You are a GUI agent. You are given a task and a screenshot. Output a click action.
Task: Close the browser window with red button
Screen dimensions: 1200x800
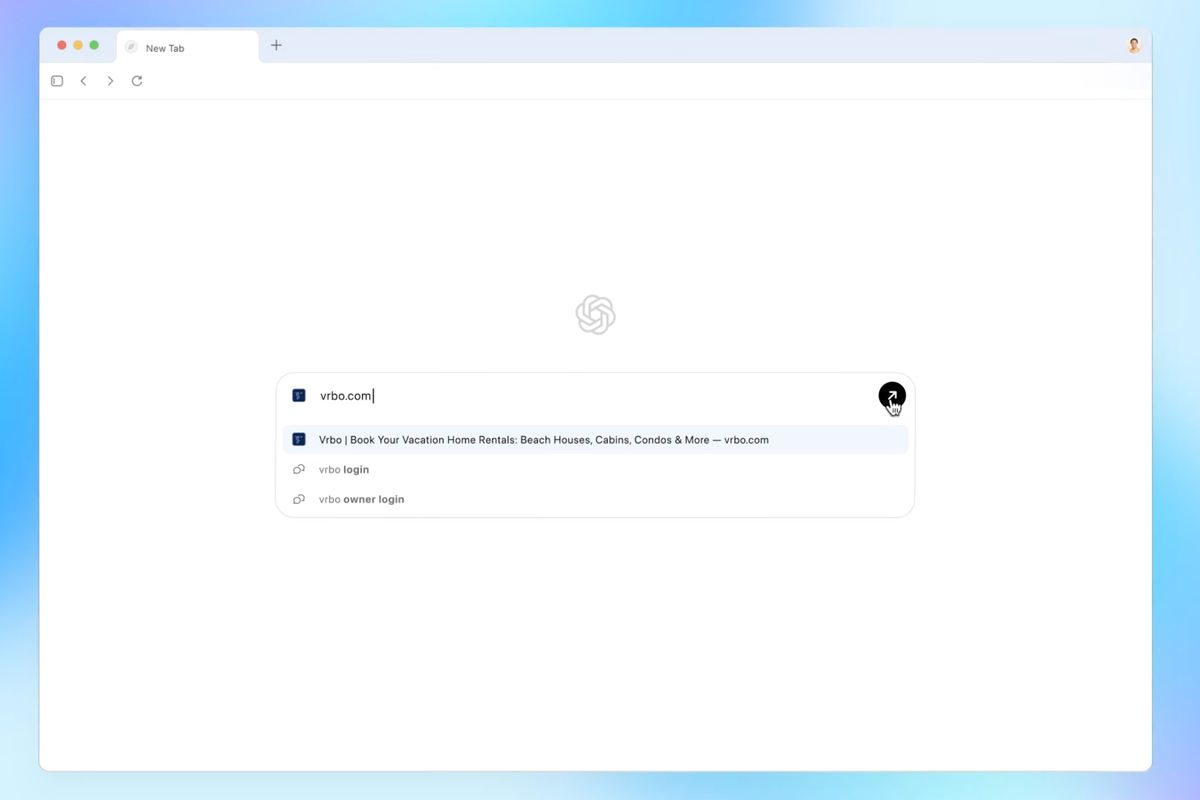point(62,45)
